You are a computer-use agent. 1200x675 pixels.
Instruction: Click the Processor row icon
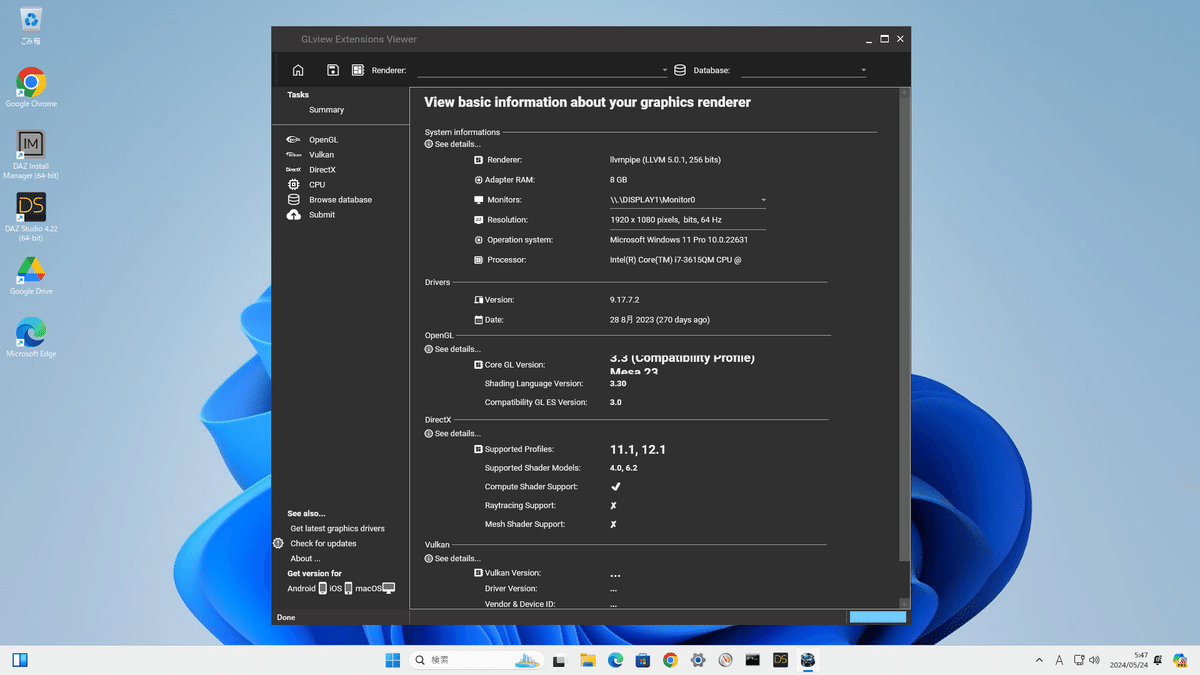(x=478, y=260)
